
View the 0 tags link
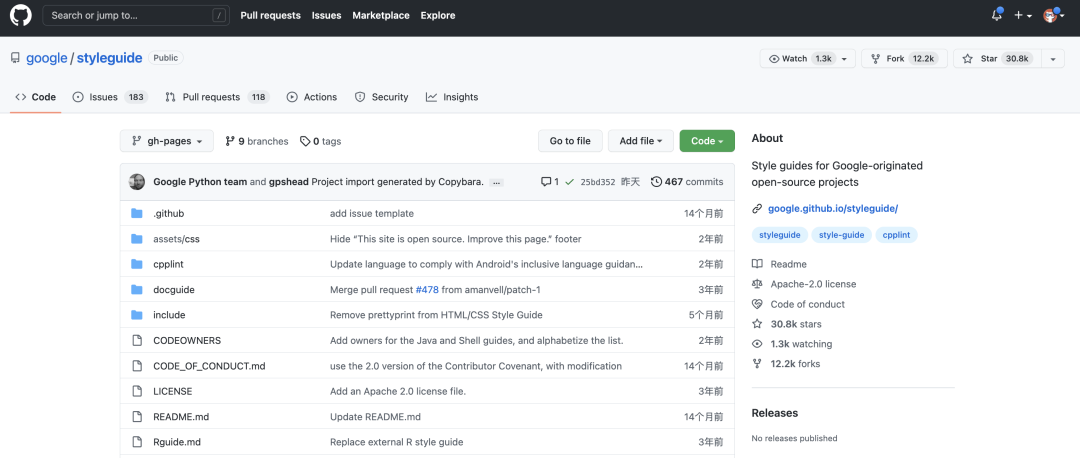pos(320,141)
